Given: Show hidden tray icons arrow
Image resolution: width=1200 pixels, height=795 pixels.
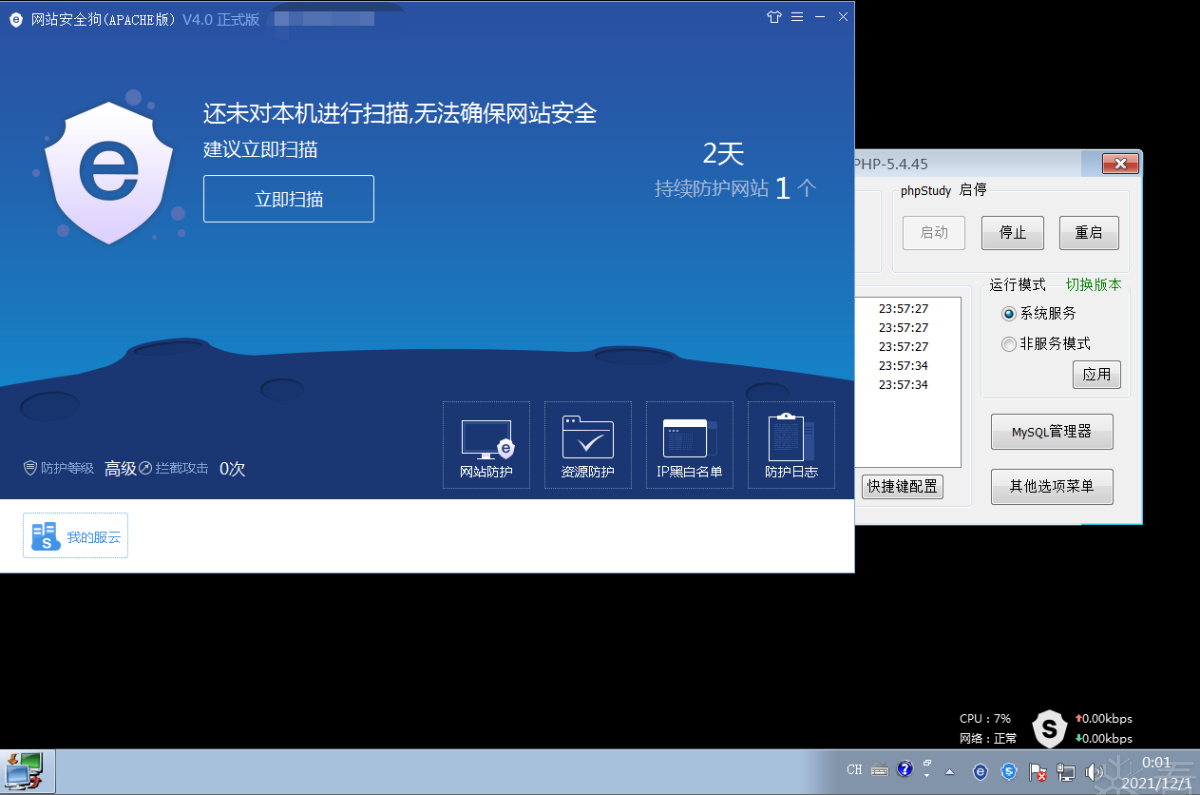Looking at the screenshot, I should [x=950, y=772].
